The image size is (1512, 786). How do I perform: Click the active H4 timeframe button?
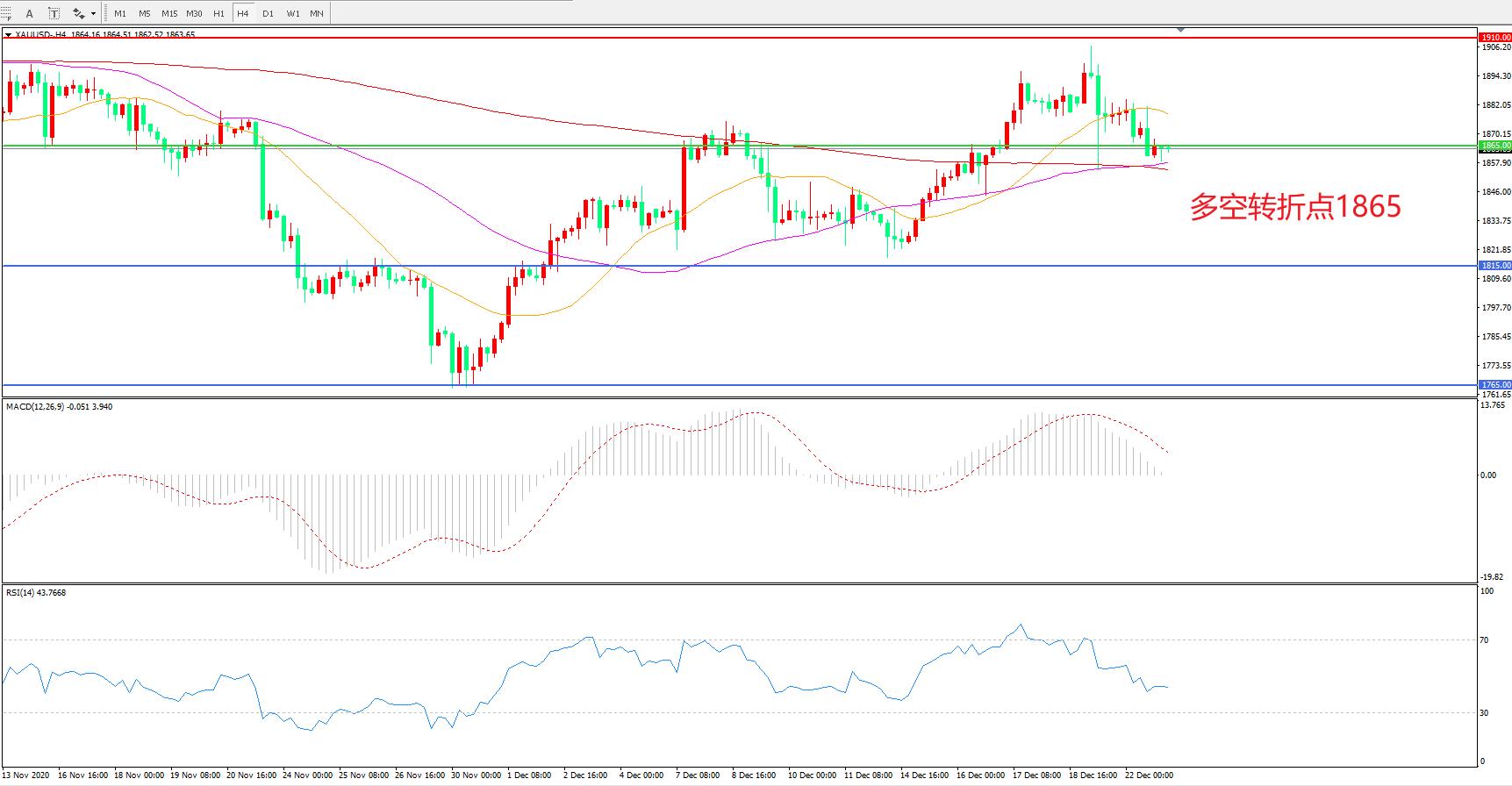pos(243,13)
